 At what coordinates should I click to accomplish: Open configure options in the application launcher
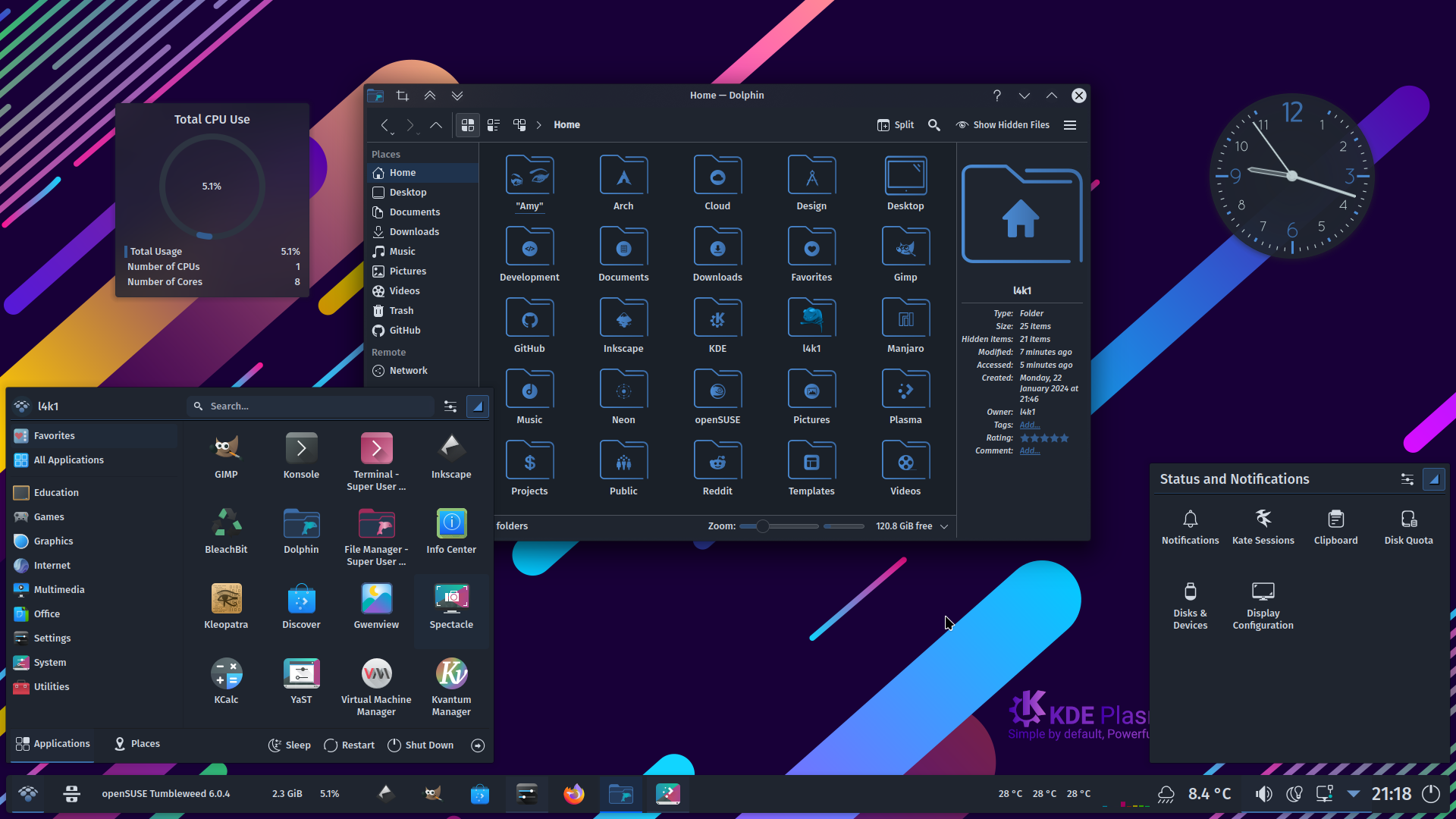coord(450,406)
